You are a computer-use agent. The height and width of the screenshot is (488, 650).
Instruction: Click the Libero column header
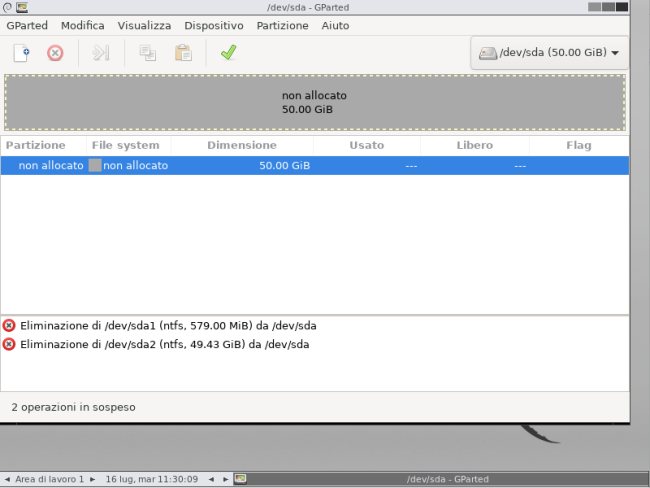tap(475, 145)
